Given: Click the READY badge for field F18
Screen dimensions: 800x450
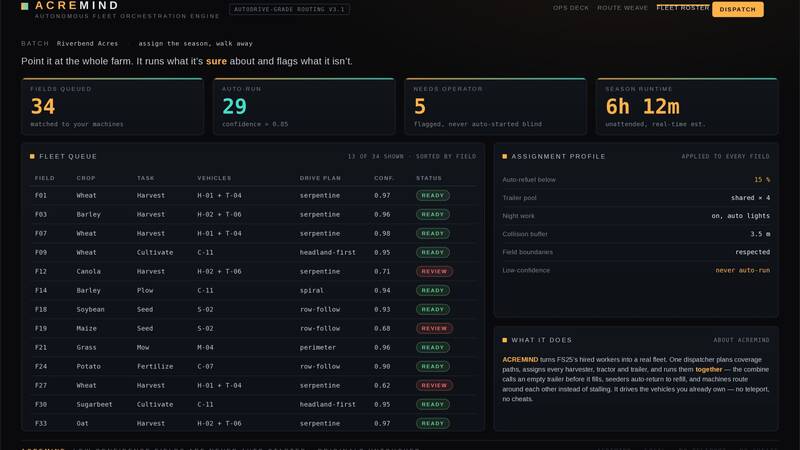Looking at the screenshot, I should (433, 309).
